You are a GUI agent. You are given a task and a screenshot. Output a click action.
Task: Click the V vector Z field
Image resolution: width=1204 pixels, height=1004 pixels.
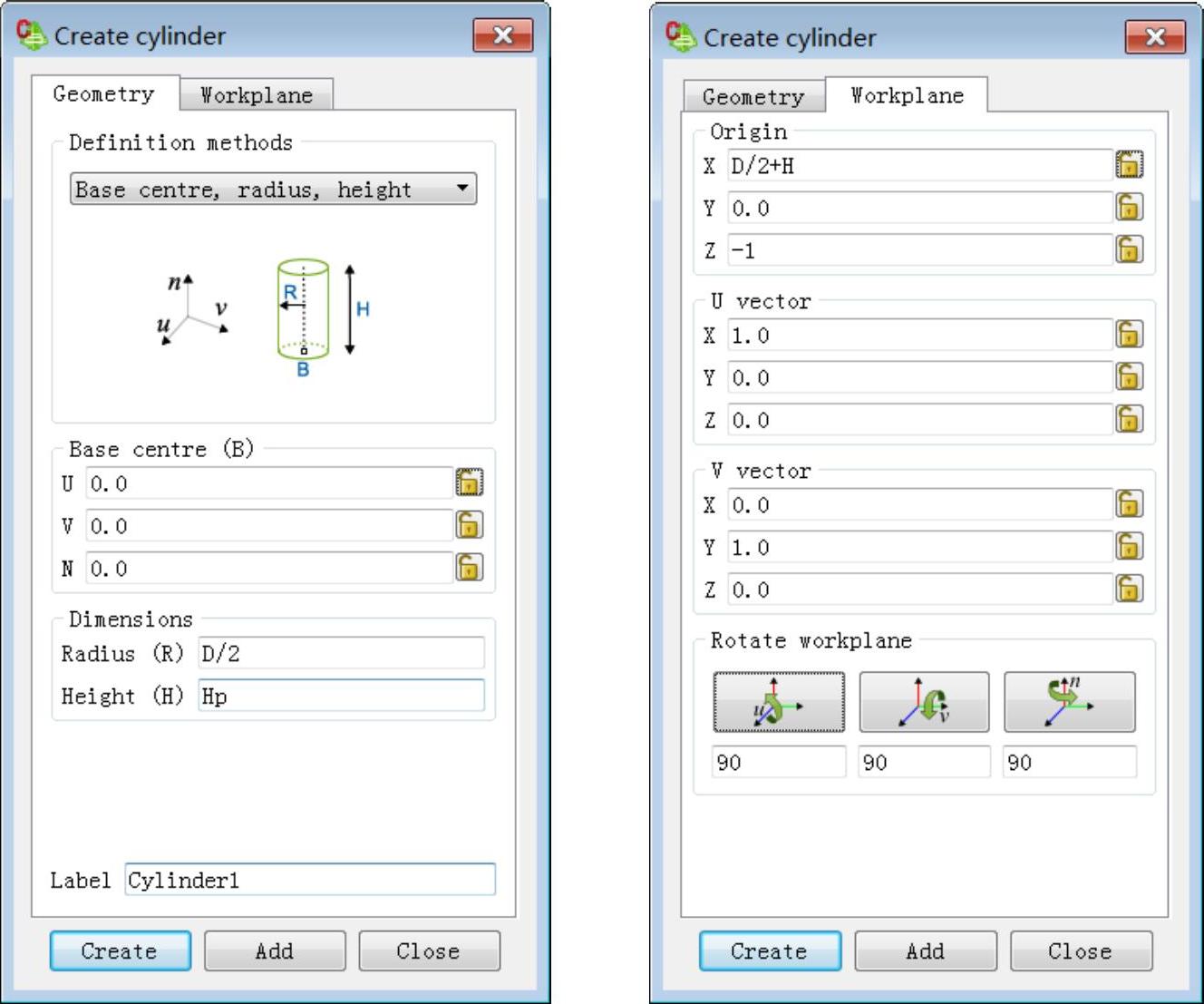(x=920, y=589)
